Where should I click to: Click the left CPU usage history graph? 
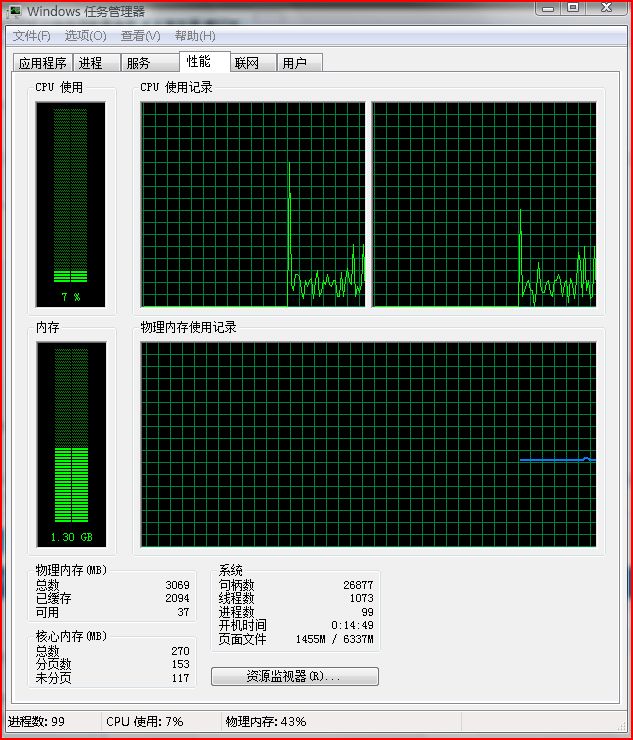[253, 204]
